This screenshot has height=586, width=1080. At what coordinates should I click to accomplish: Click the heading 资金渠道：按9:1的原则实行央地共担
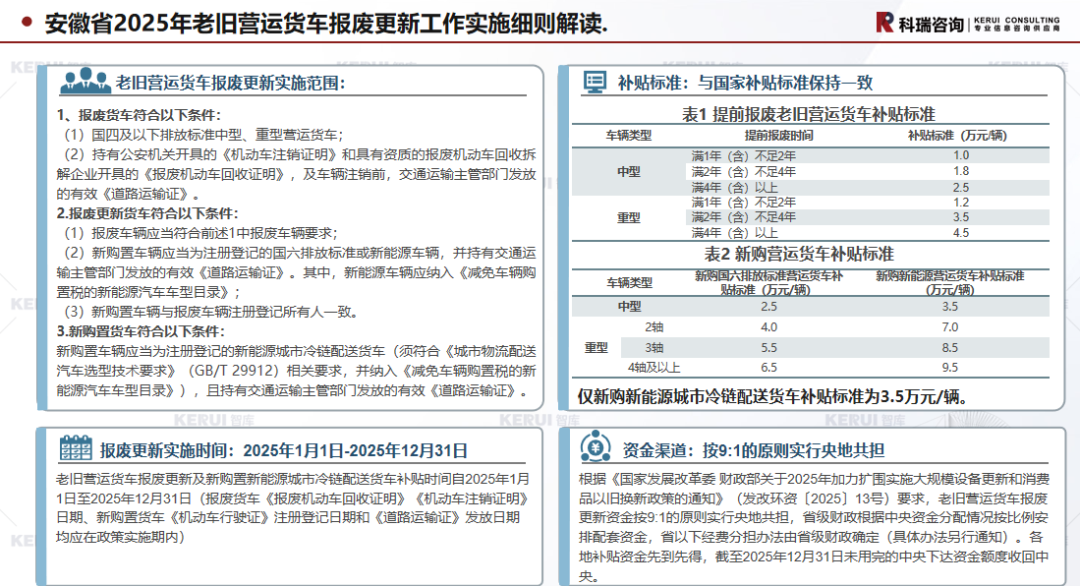(x=753, y=450)
